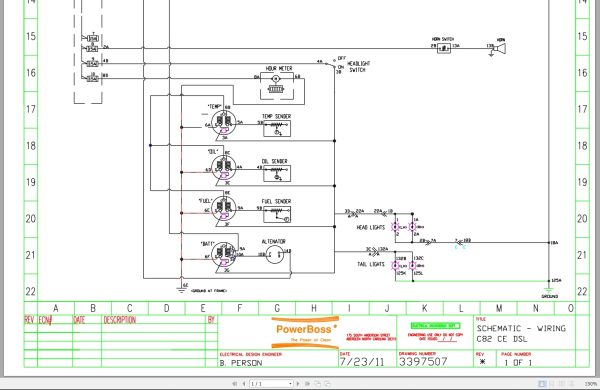Click the FUEL SENDER label

[x=276, y=201]
